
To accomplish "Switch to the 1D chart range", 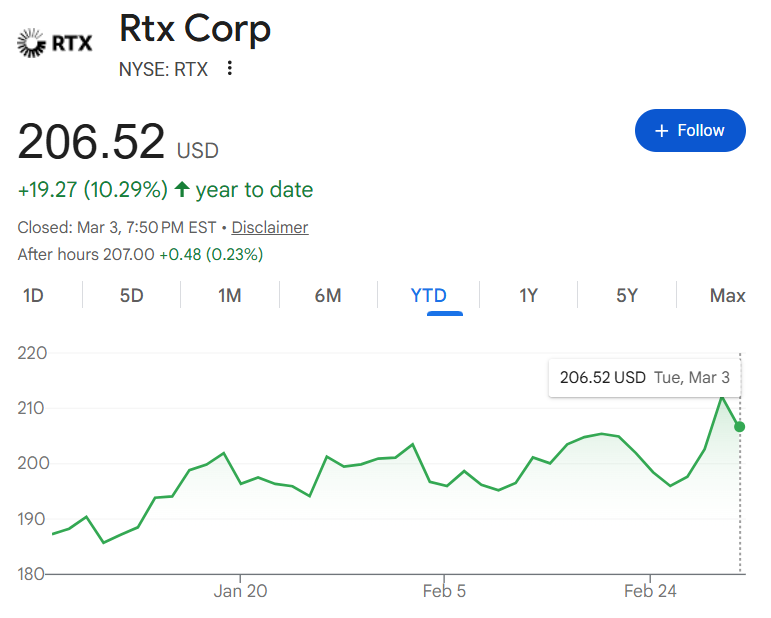I will [33, 295].
